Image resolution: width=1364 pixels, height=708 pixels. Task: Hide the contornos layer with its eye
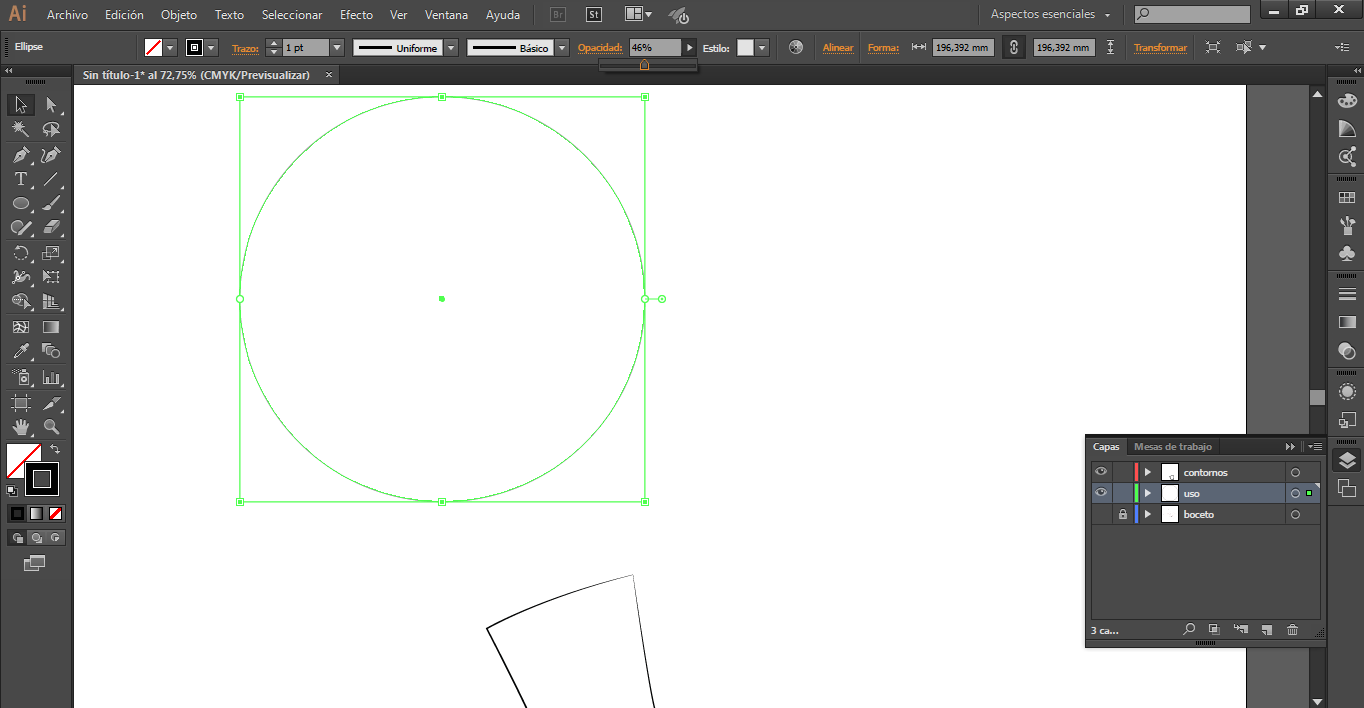pyautogui.click(x=1101, y=472)
